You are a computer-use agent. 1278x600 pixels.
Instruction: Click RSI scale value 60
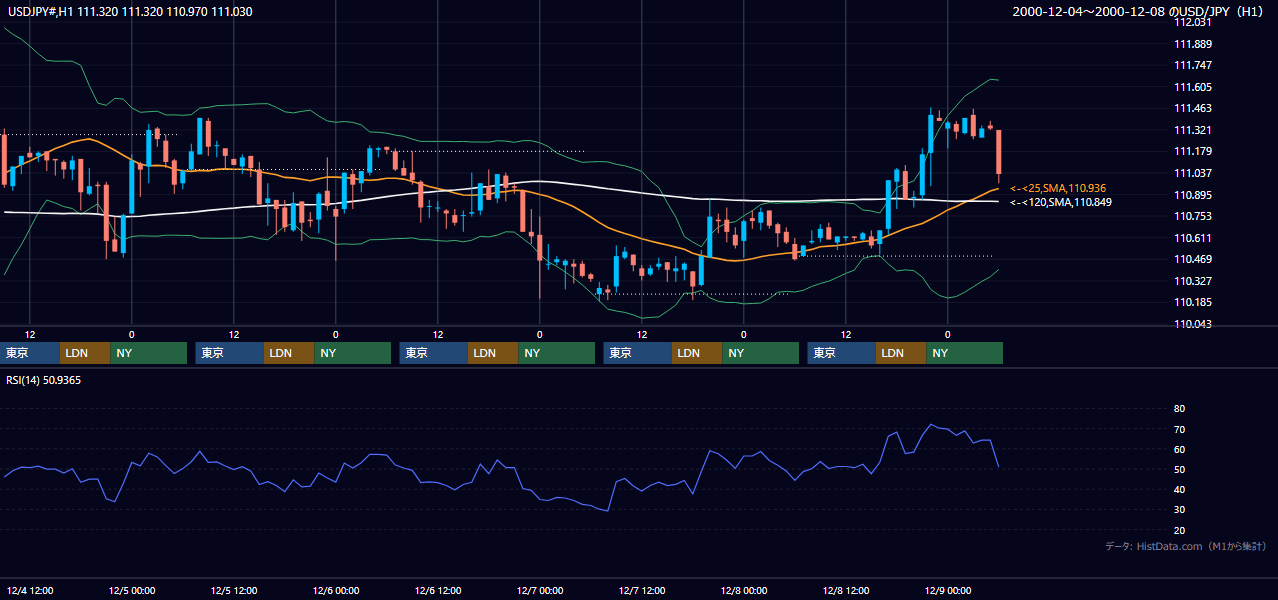coord(1179,449)
